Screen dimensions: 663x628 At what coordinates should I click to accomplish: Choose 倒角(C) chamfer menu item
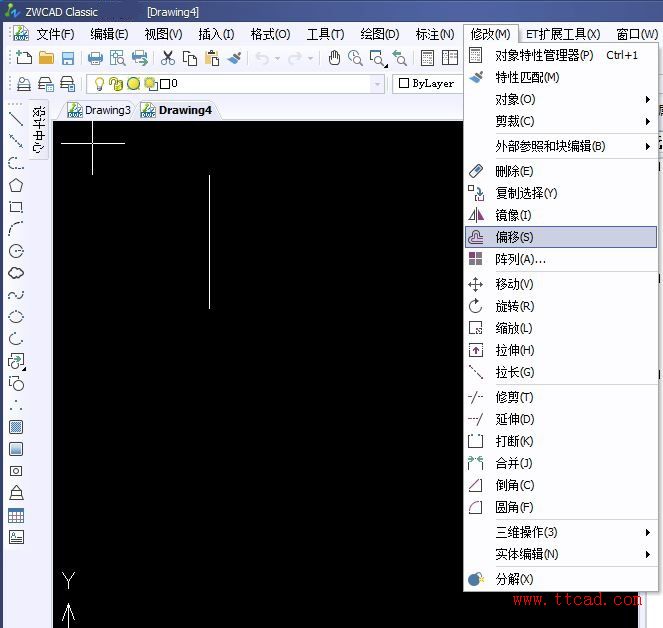[x=561, y=485]
